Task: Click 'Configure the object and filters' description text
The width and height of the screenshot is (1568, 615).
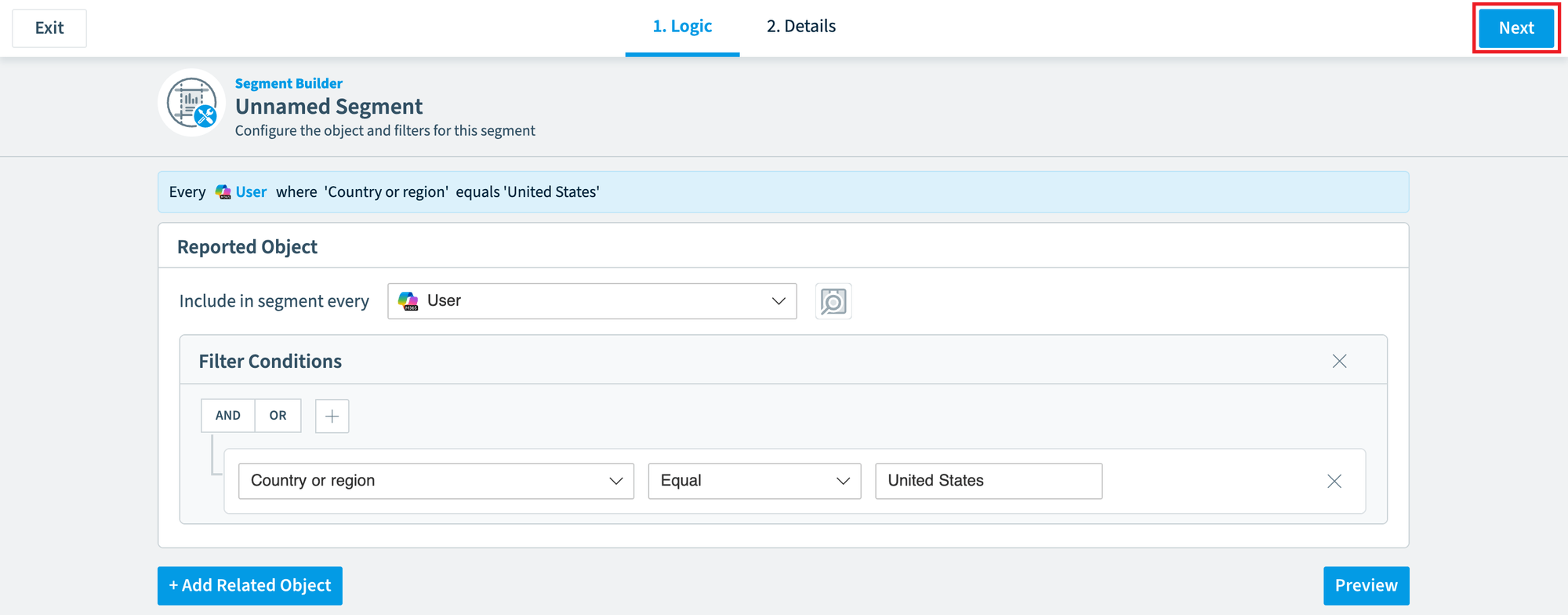Action: [385, 131]
